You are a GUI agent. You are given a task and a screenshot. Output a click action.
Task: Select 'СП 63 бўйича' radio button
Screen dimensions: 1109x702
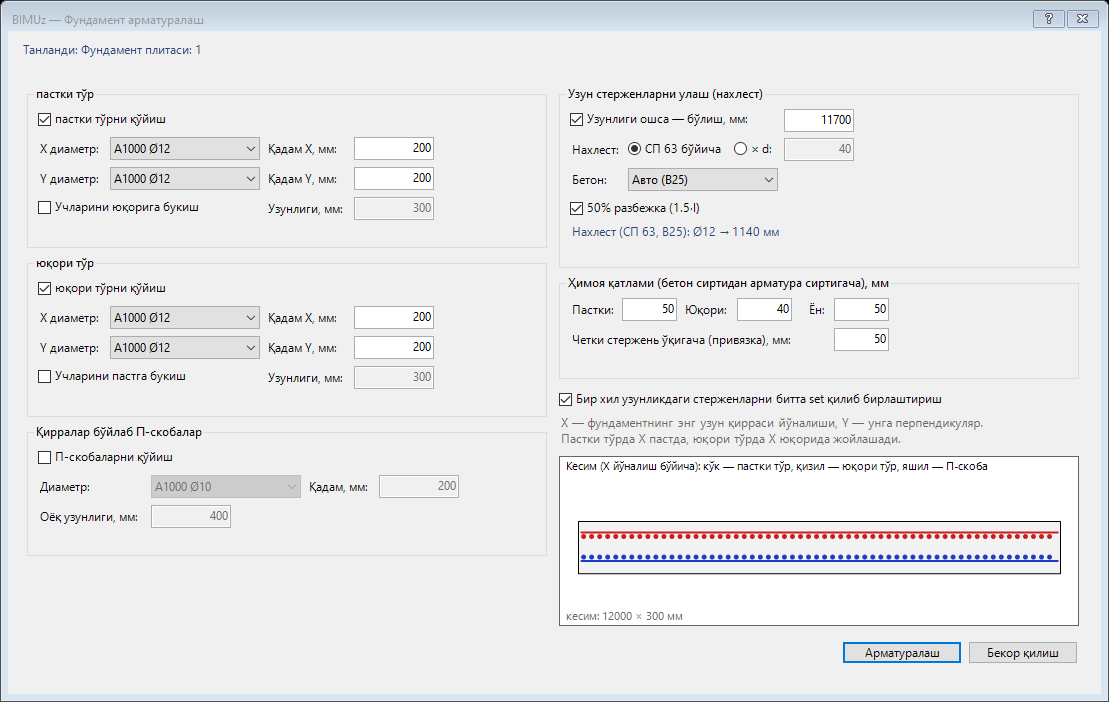(x=634, y=149)
